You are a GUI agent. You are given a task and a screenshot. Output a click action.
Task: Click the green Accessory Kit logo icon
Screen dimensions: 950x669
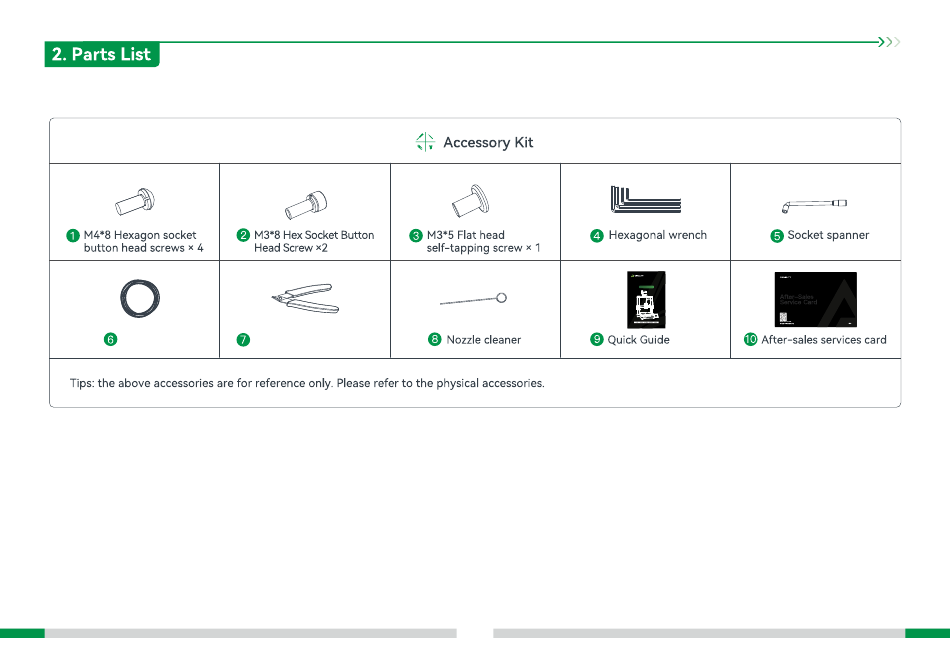pyautogui.click(x=425, y=142)
